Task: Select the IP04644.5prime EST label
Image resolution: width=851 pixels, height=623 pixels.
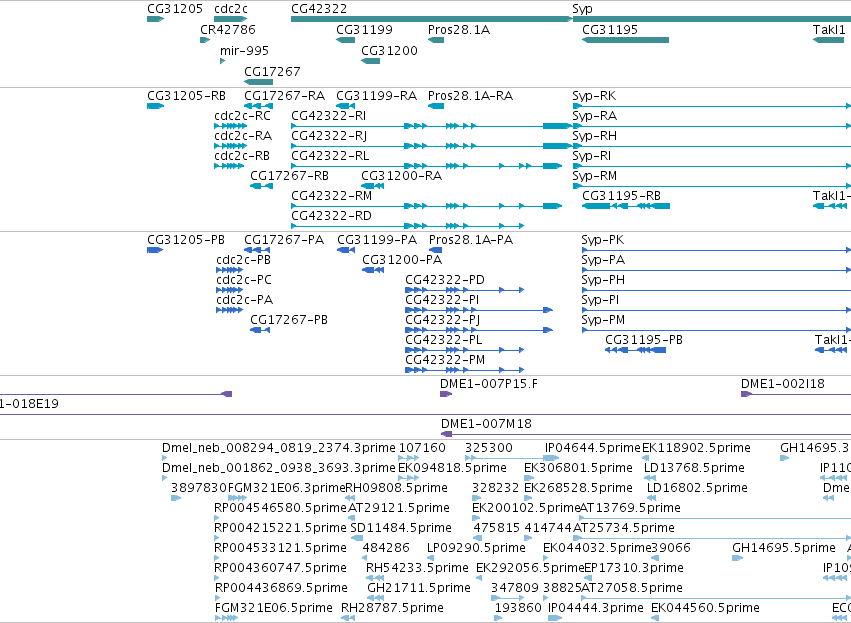Action: click(593, 448)
